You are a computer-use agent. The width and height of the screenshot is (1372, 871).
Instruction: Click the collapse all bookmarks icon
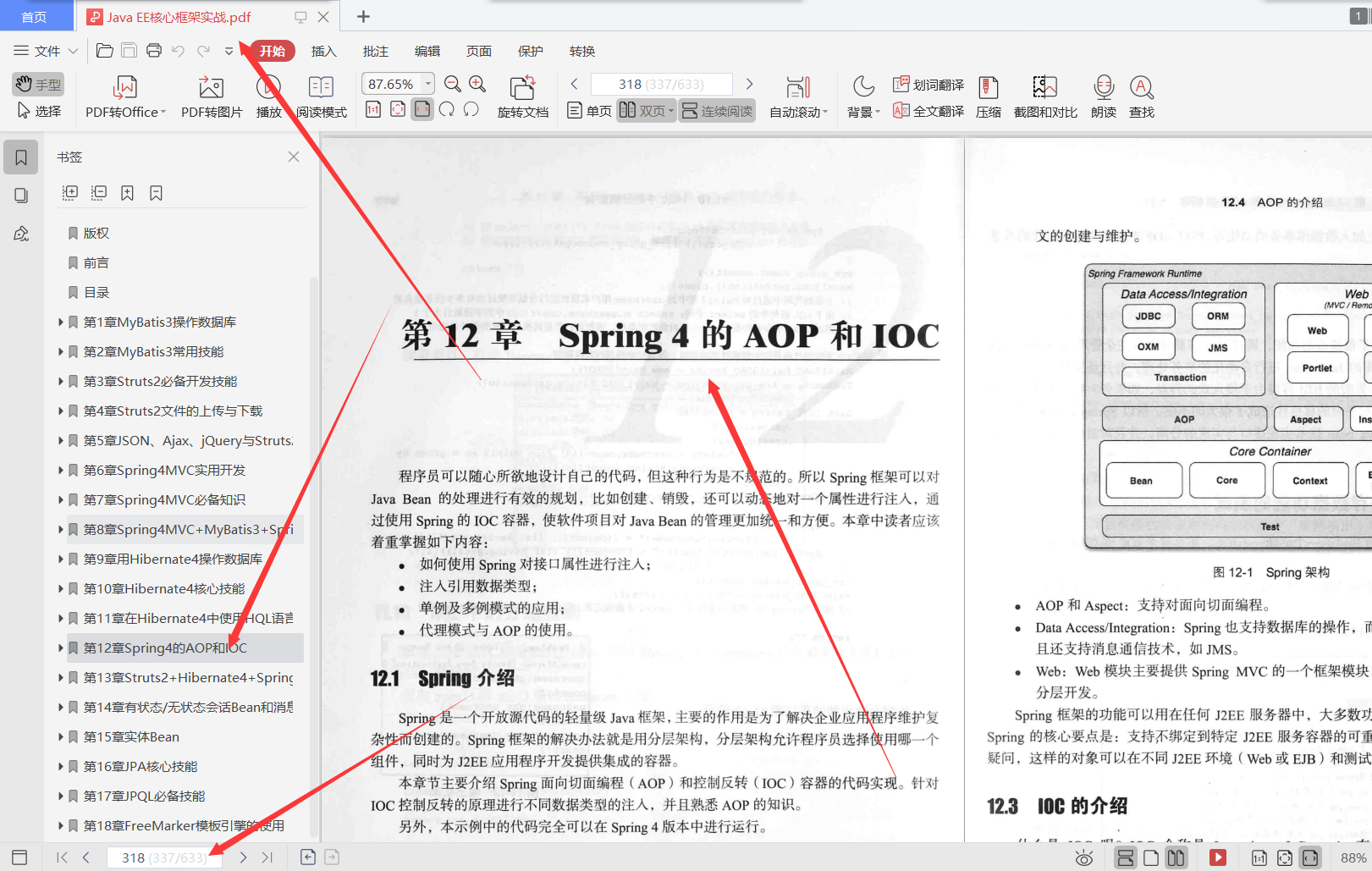[99, 193]
